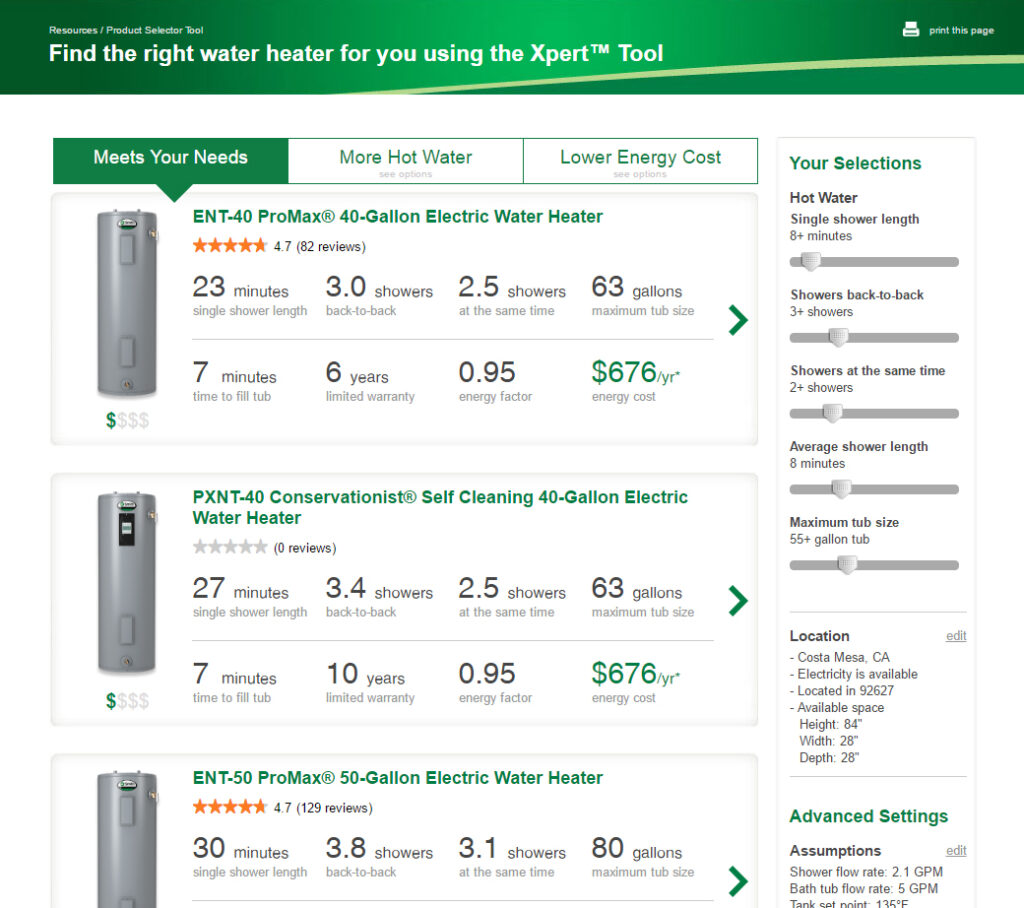The height and width of the screenshot is (908, 1024).
Task: Click ENT-40 '6 years' limited warranty
Action: click(x=357, y=373)
